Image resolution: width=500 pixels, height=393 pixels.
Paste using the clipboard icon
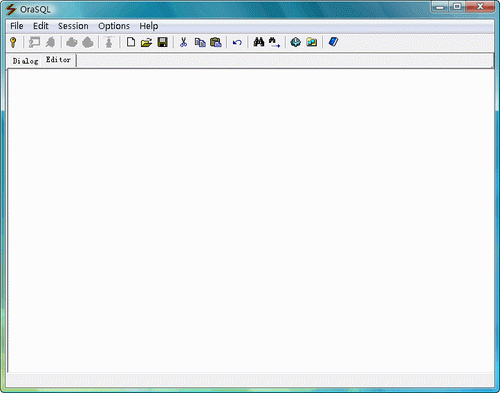(216, 42)
